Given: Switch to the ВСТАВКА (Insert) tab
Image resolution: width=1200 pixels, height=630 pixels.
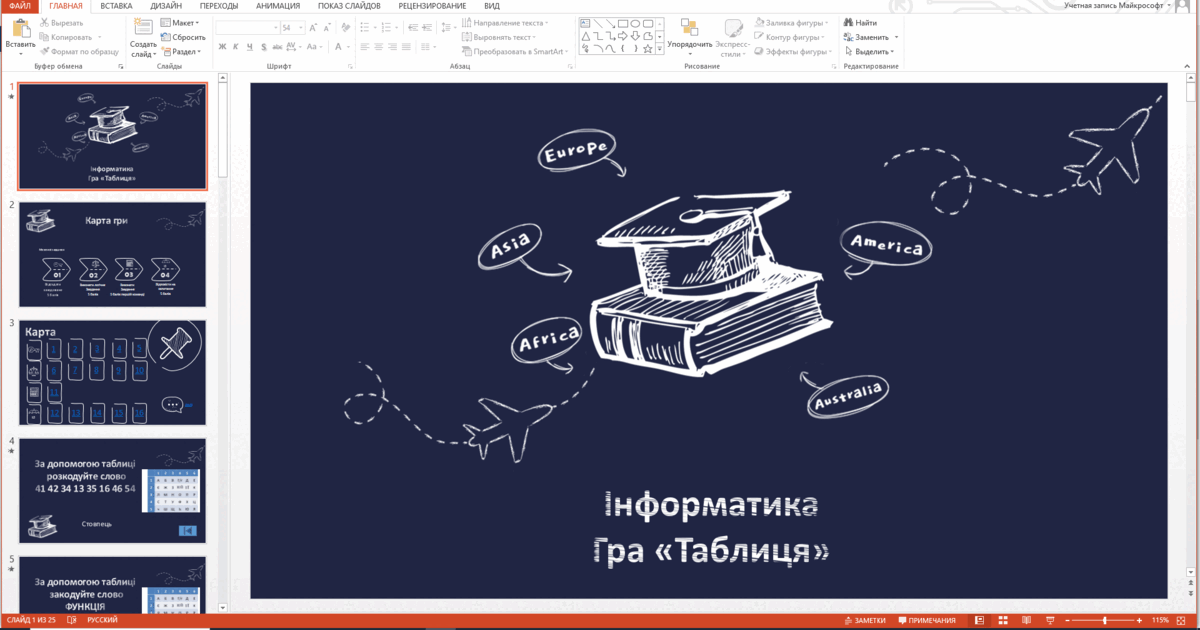Looking at the screenshot, I should (117, 6).
